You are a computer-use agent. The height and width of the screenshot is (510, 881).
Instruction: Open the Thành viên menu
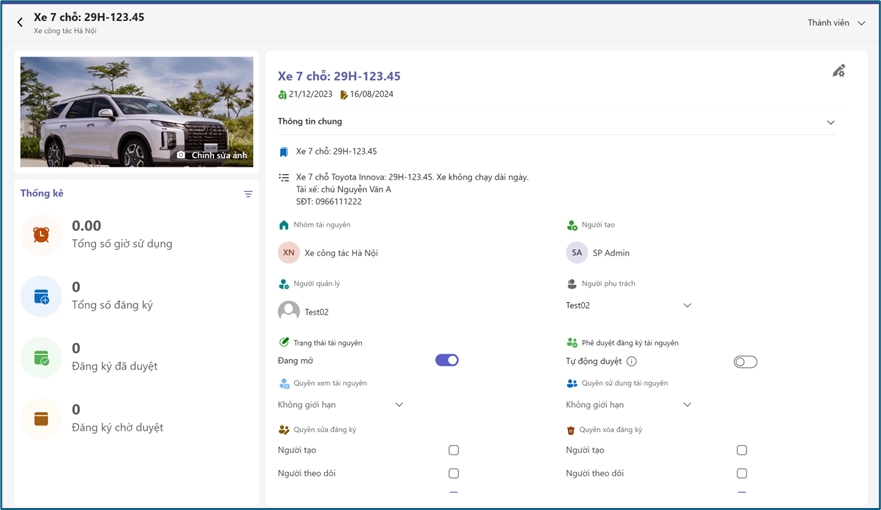(836, 23)
